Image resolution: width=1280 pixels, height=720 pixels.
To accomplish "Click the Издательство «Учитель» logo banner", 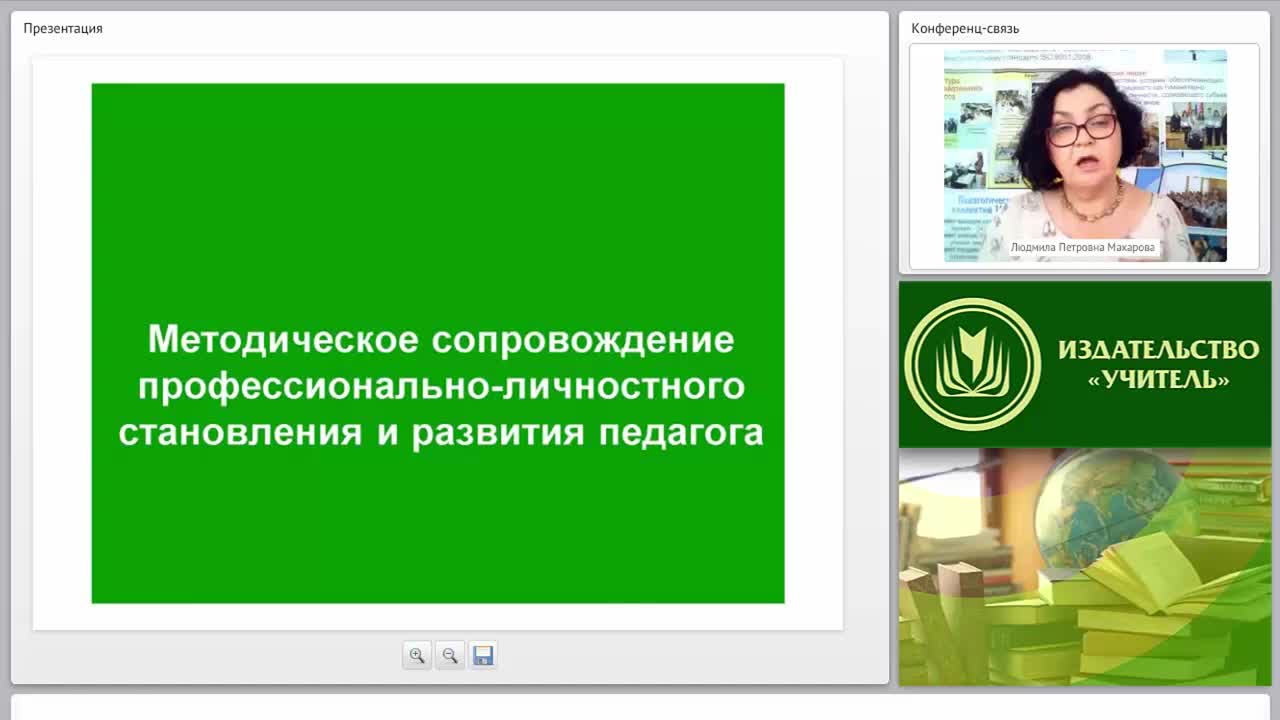I will click(1085, 365).
